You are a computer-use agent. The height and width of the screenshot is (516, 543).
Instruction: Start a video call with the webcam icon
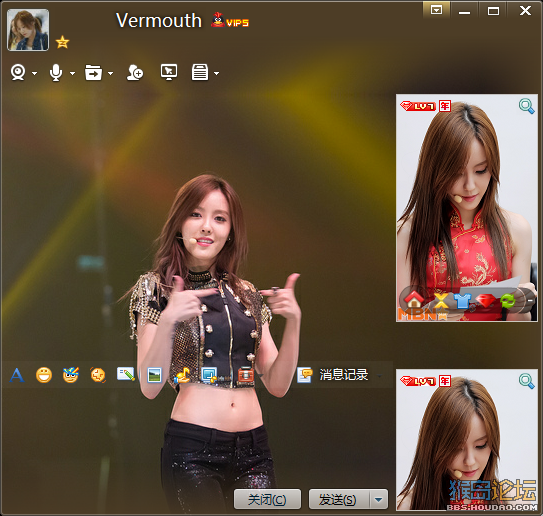pyautogui.click(x=18, y=72)
